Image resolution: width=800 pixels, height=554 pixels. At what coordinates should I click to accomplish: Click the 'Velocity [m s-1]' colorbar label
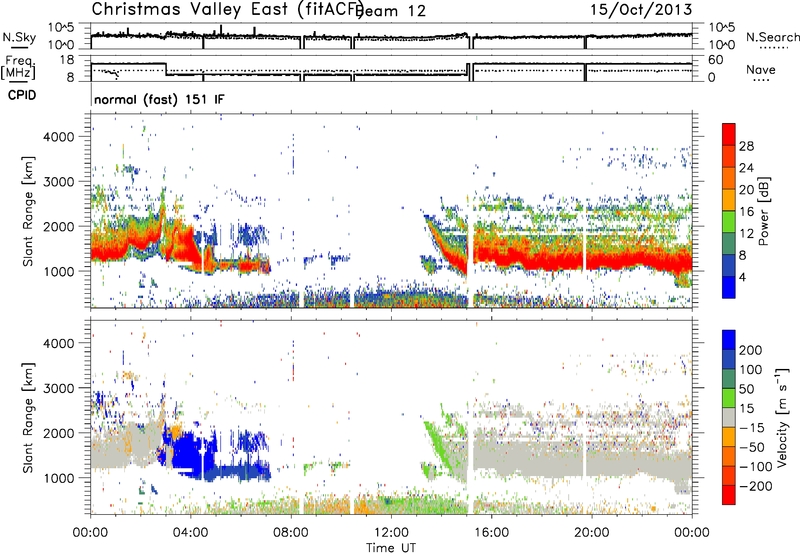pyautogui.click(x=782, y=417)
